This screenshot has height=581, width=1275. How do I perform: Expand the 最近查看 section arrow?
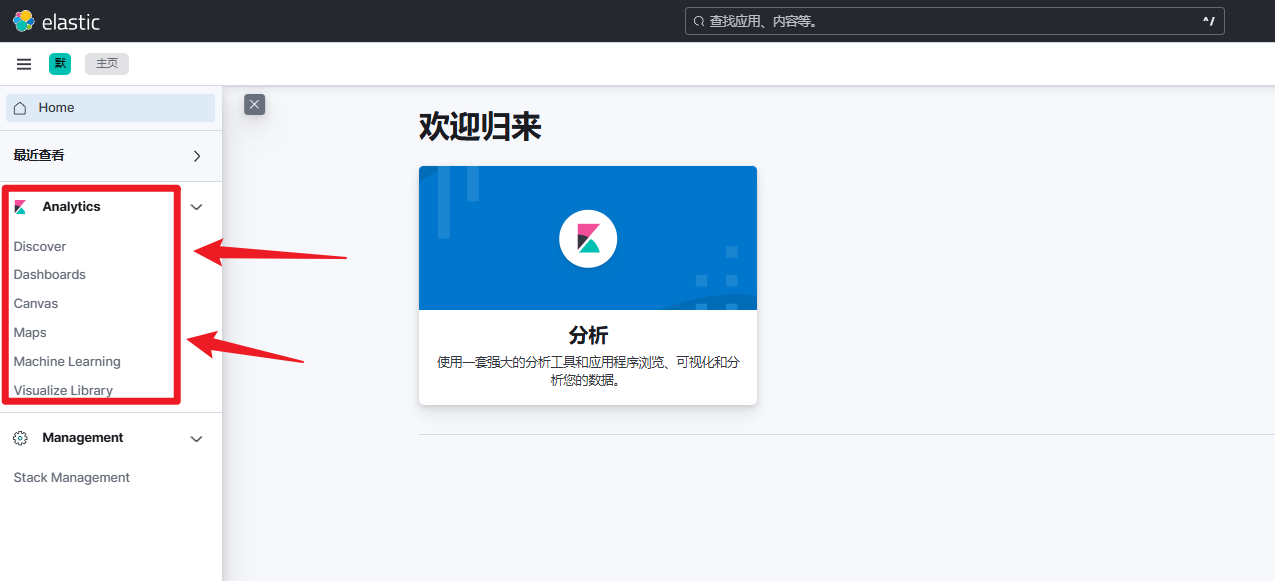197,156
